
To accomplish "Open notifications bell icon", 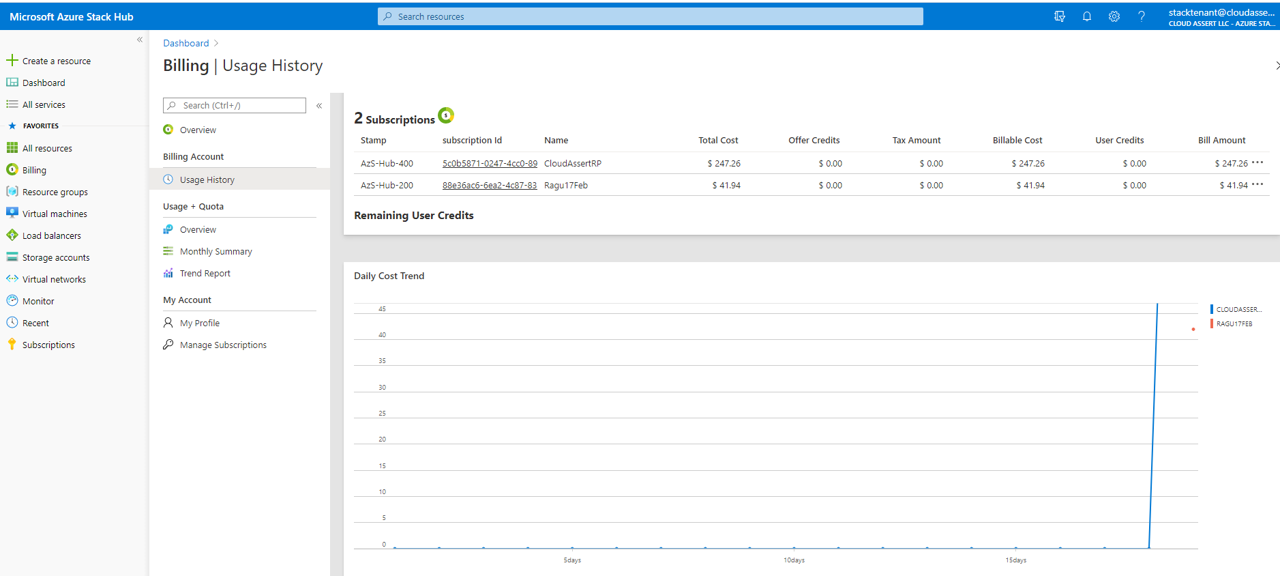I will click(x=1087, y=16).
